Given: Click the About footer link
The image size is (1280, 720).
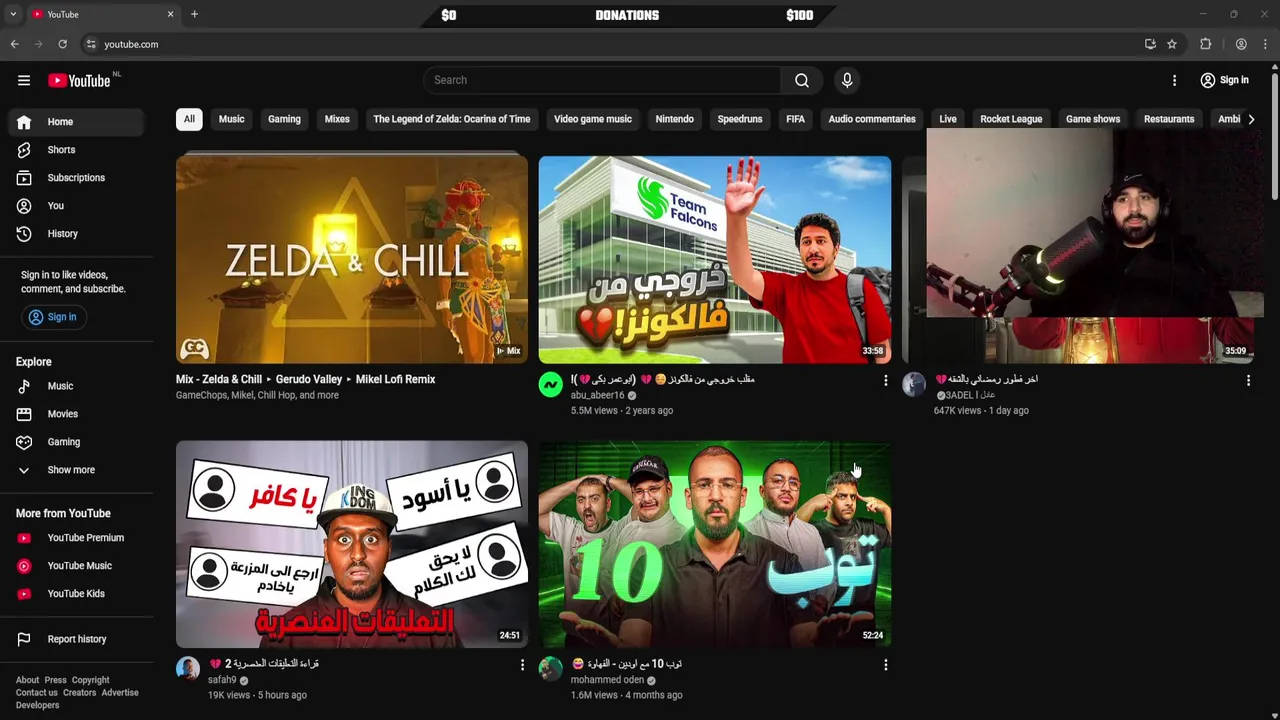Looking at the screenshot, I should point(28,680).
